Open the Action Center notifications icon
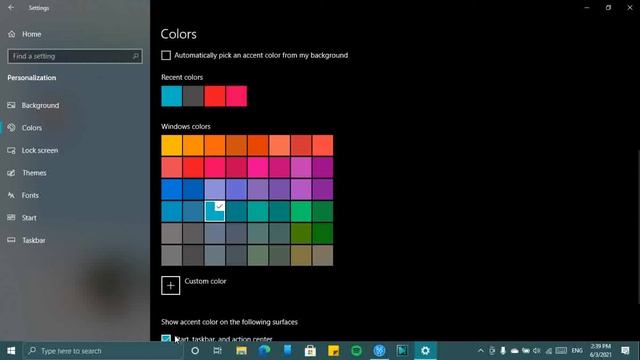The height and width of the screenshot is (360, 640). tap(625, 351)
